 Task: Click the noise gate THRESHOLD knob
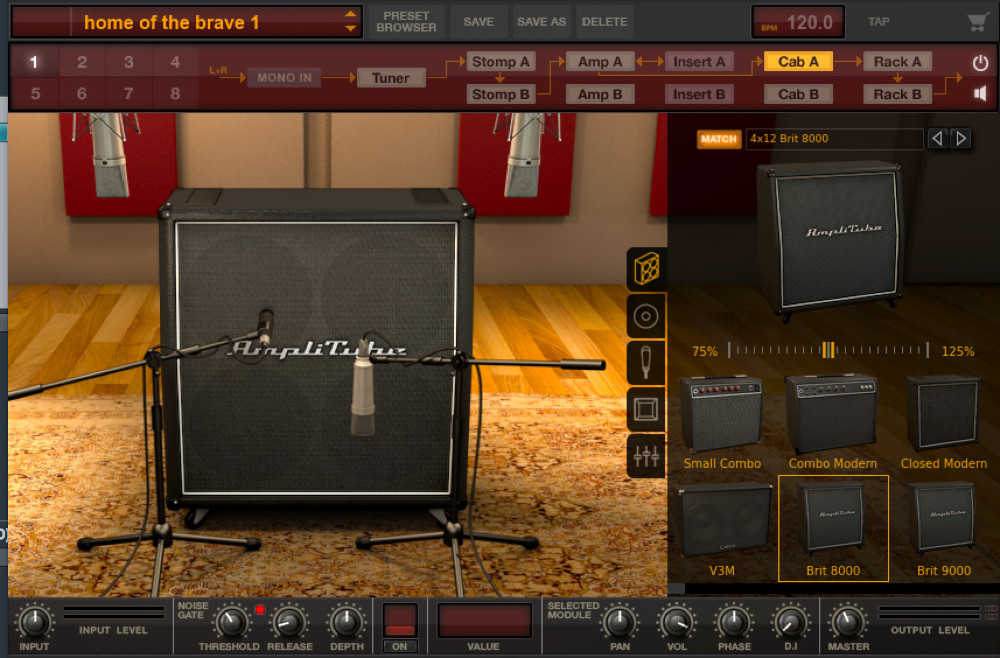pos(232,622)
